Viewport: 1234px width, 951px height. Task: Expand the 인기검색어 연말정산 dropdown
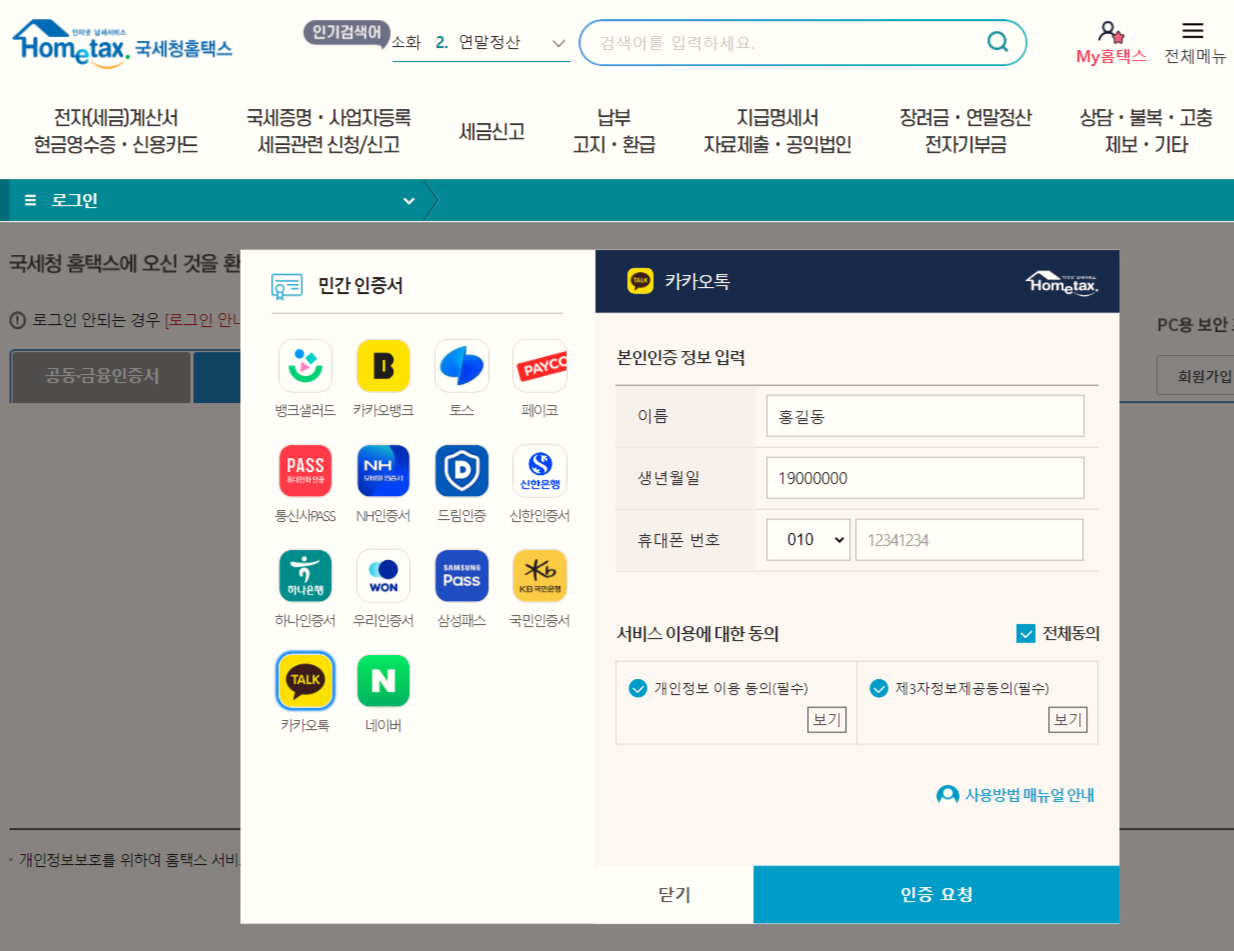[559, 43]
